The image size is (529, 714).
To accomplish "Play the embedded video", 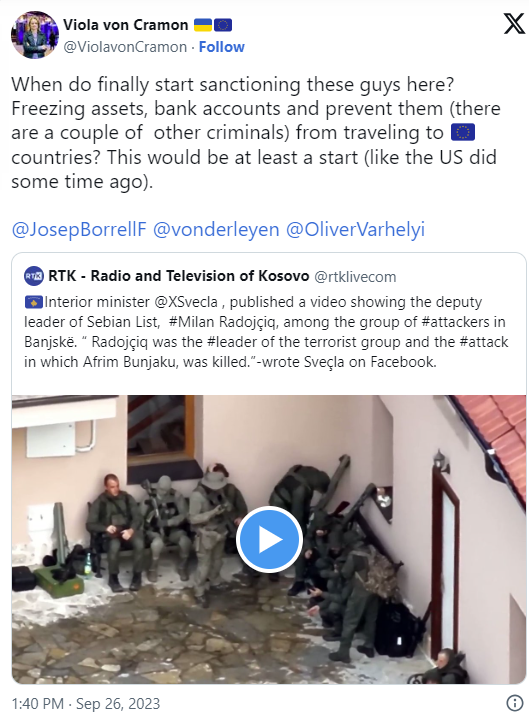I will click(270, 539).
